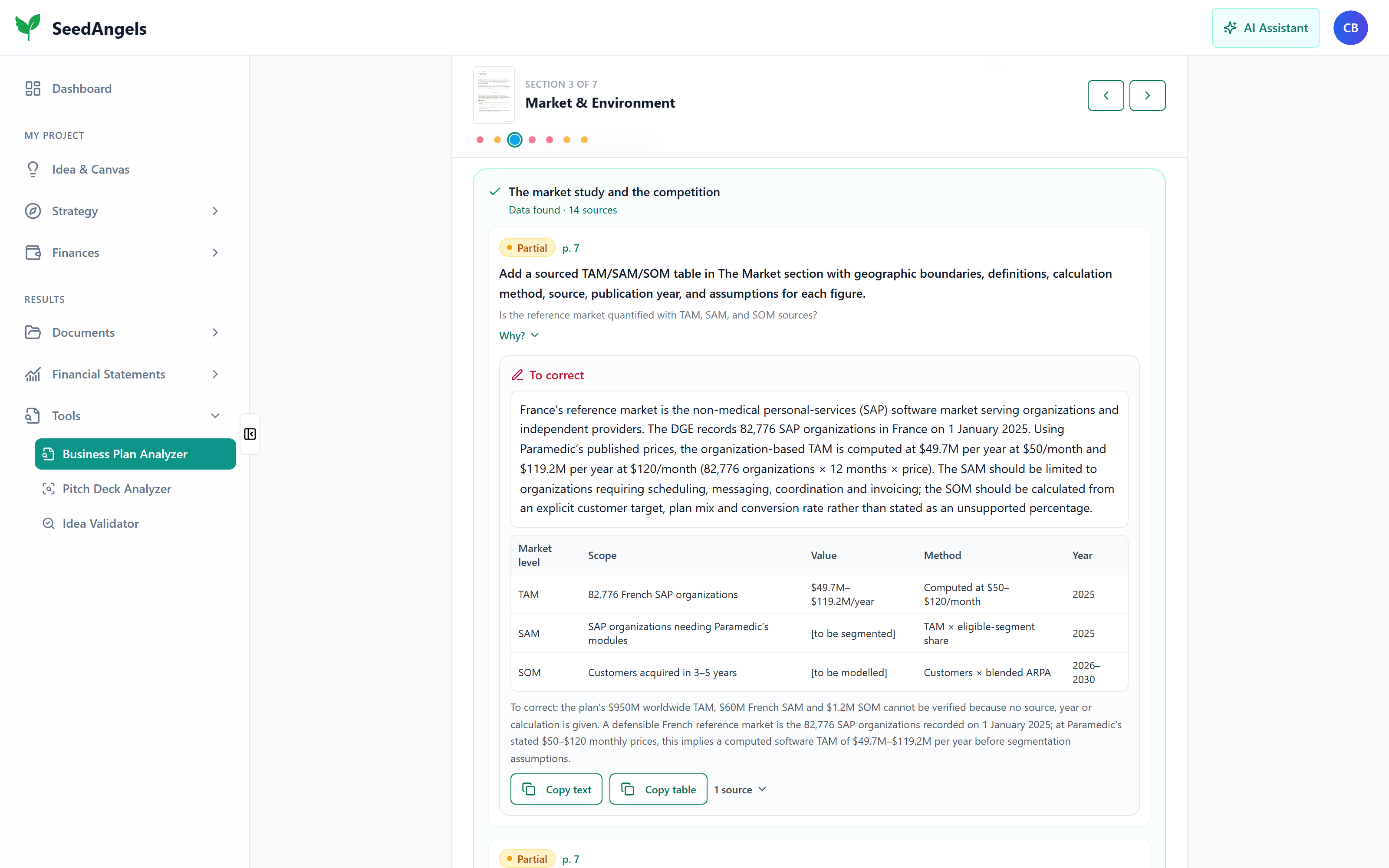Collapse the sidebar with the panel toggle
The width and height of the screenshot is (1389, 868).
[x=250, y=434]
